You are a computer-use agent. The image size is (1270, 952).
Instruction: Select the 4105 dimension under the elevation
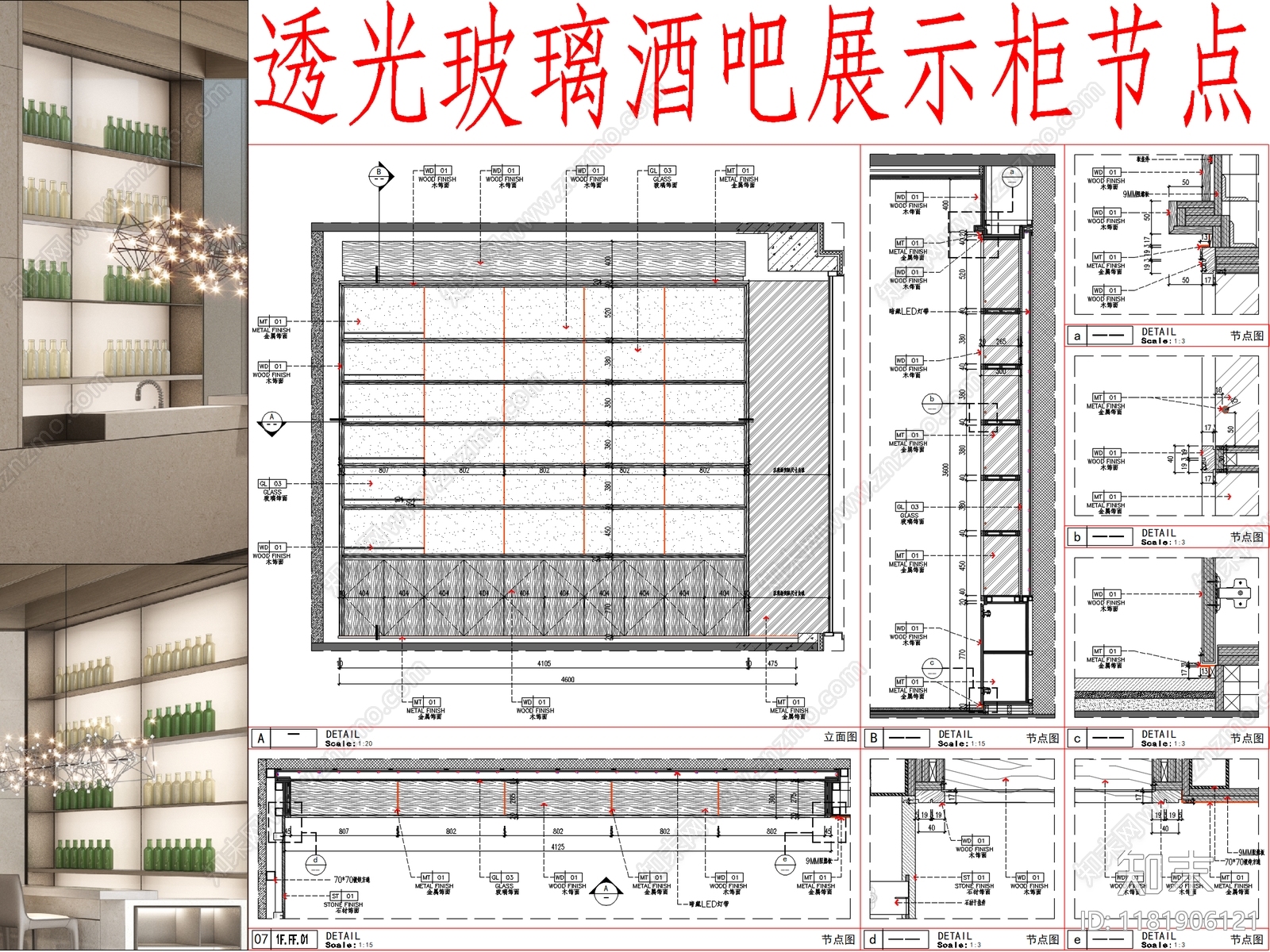coord(544,664)
